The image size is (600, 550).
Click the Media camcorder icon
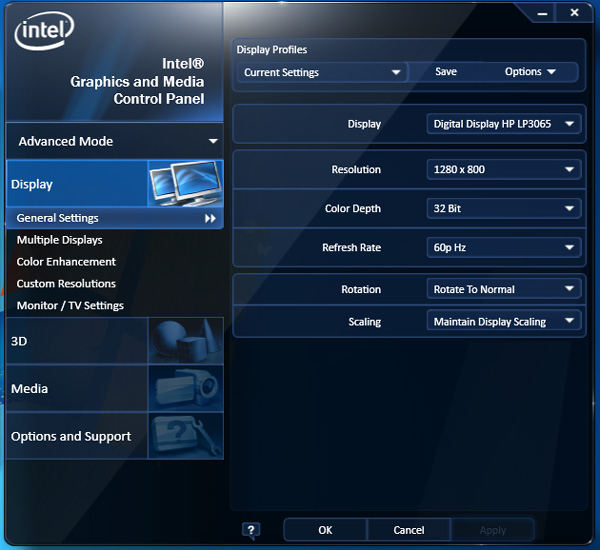(x=186, y=388)
